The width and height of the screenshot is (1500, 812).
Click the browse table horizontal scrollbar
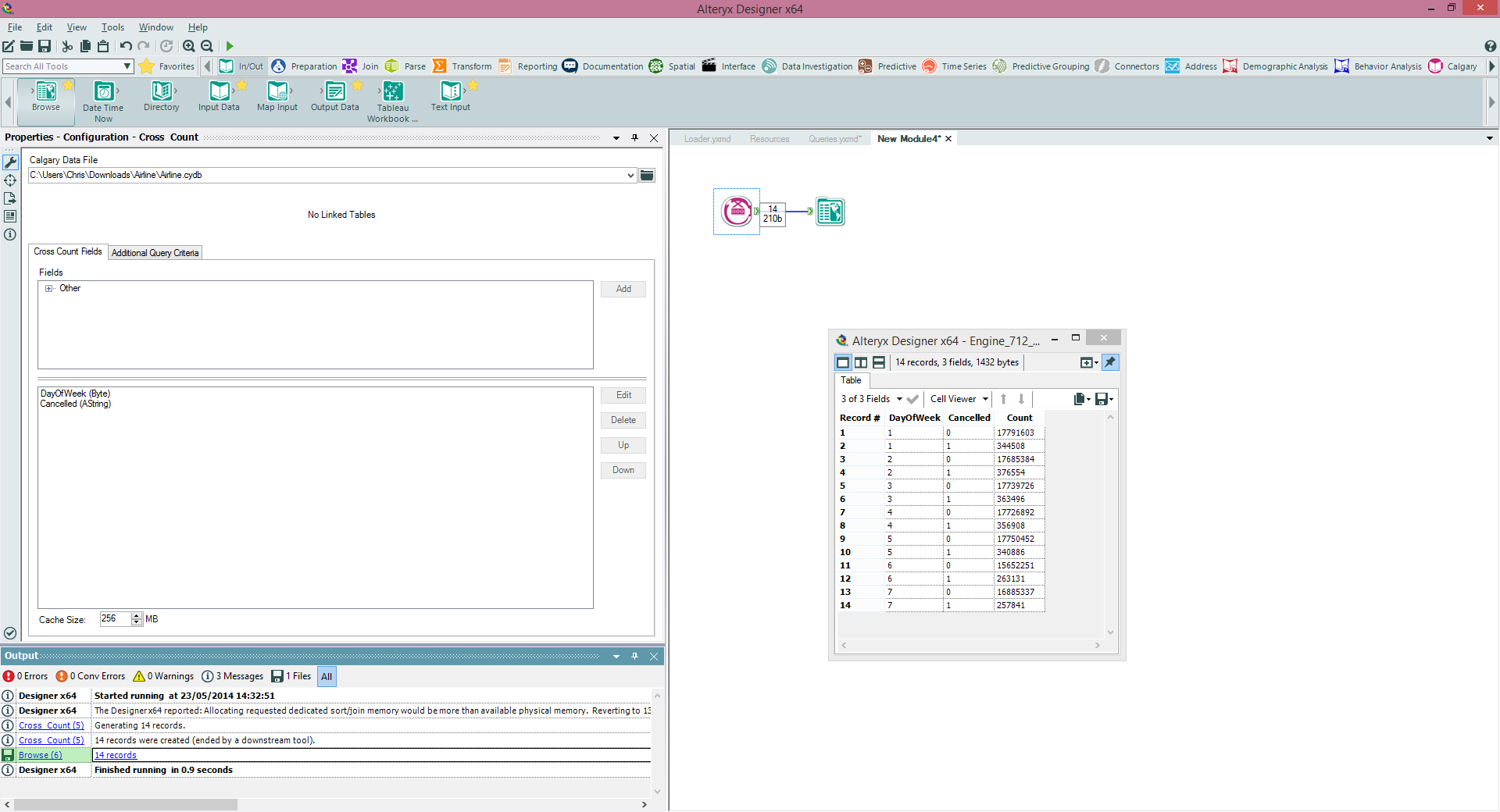(970, 646)
